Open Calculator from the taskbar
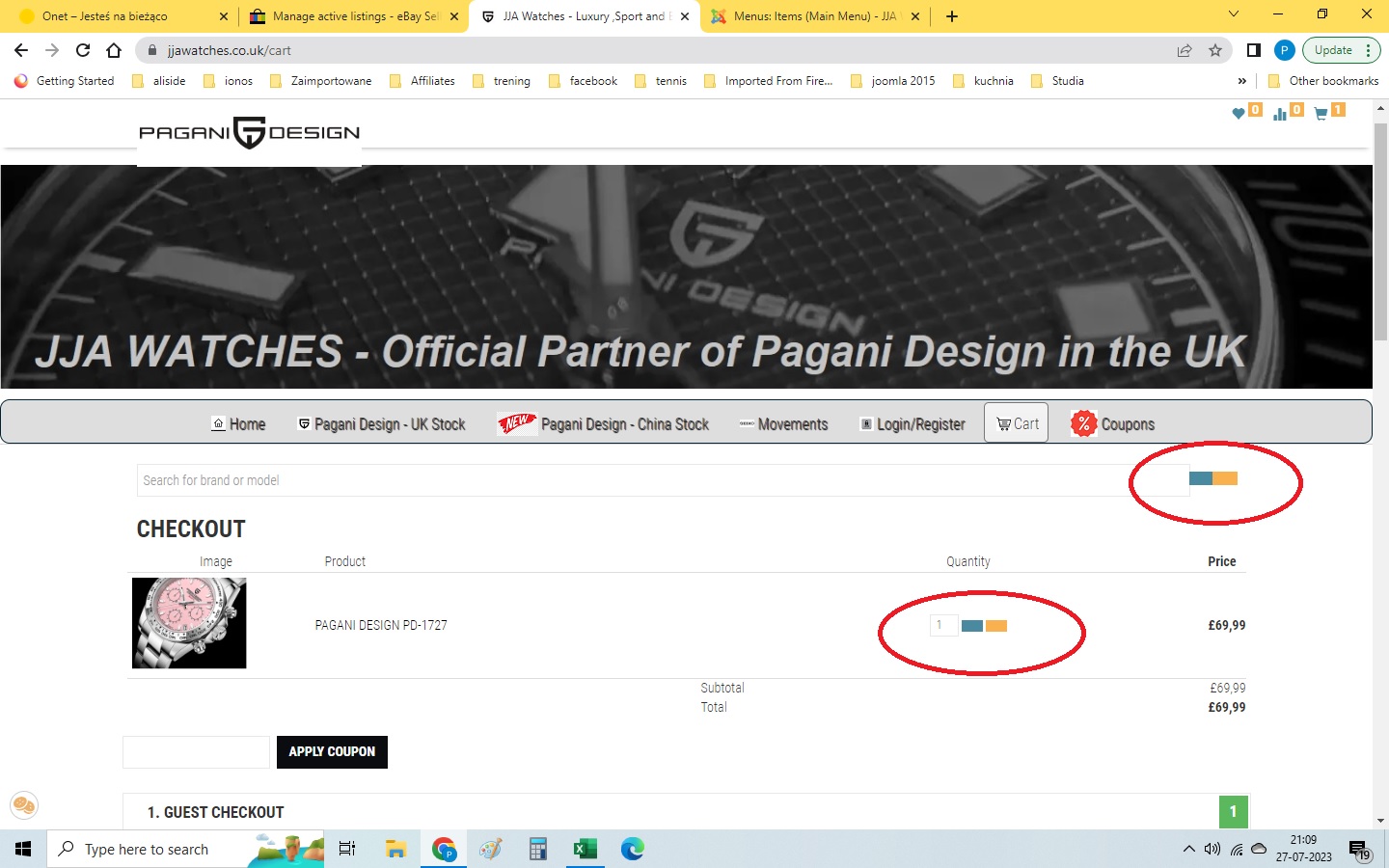This screenshot has width=1389, height=868. click(x=538, y=849)
